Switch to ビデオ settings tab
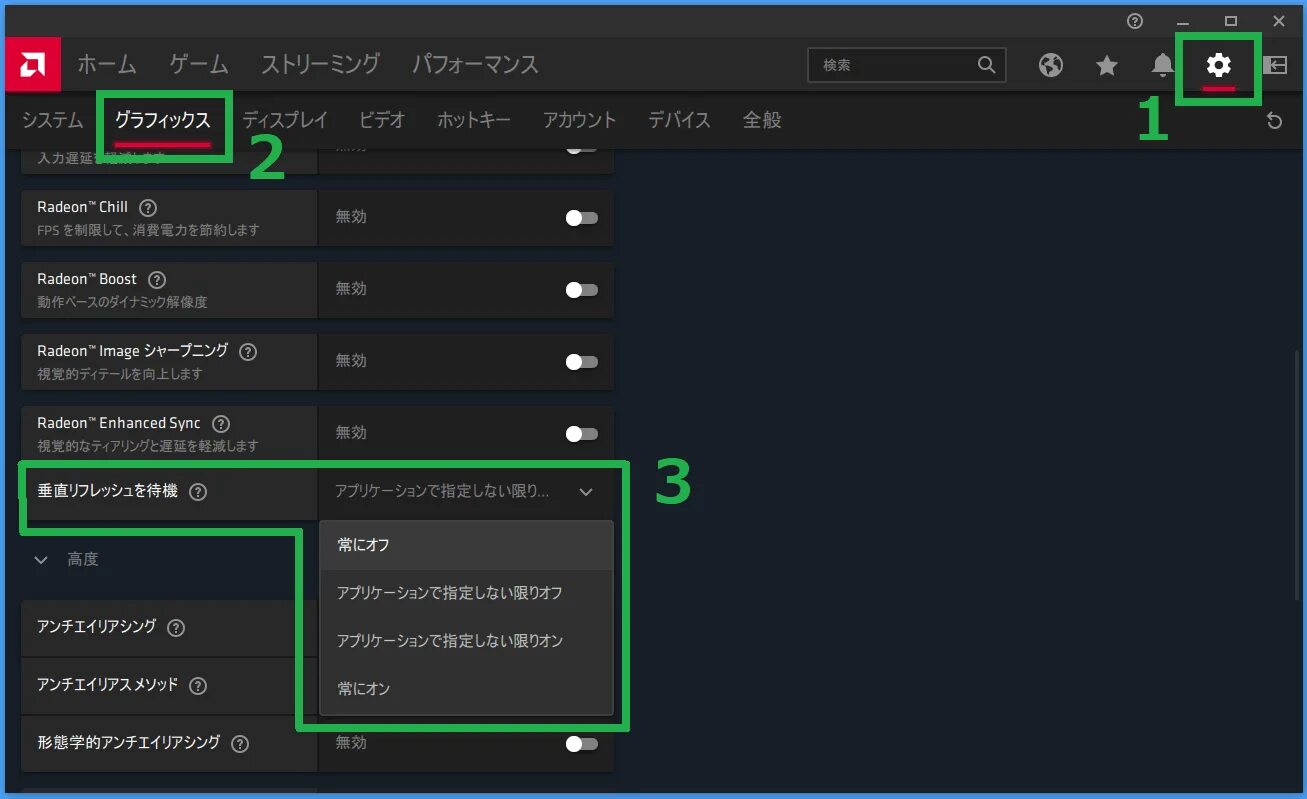 point(382,121)
